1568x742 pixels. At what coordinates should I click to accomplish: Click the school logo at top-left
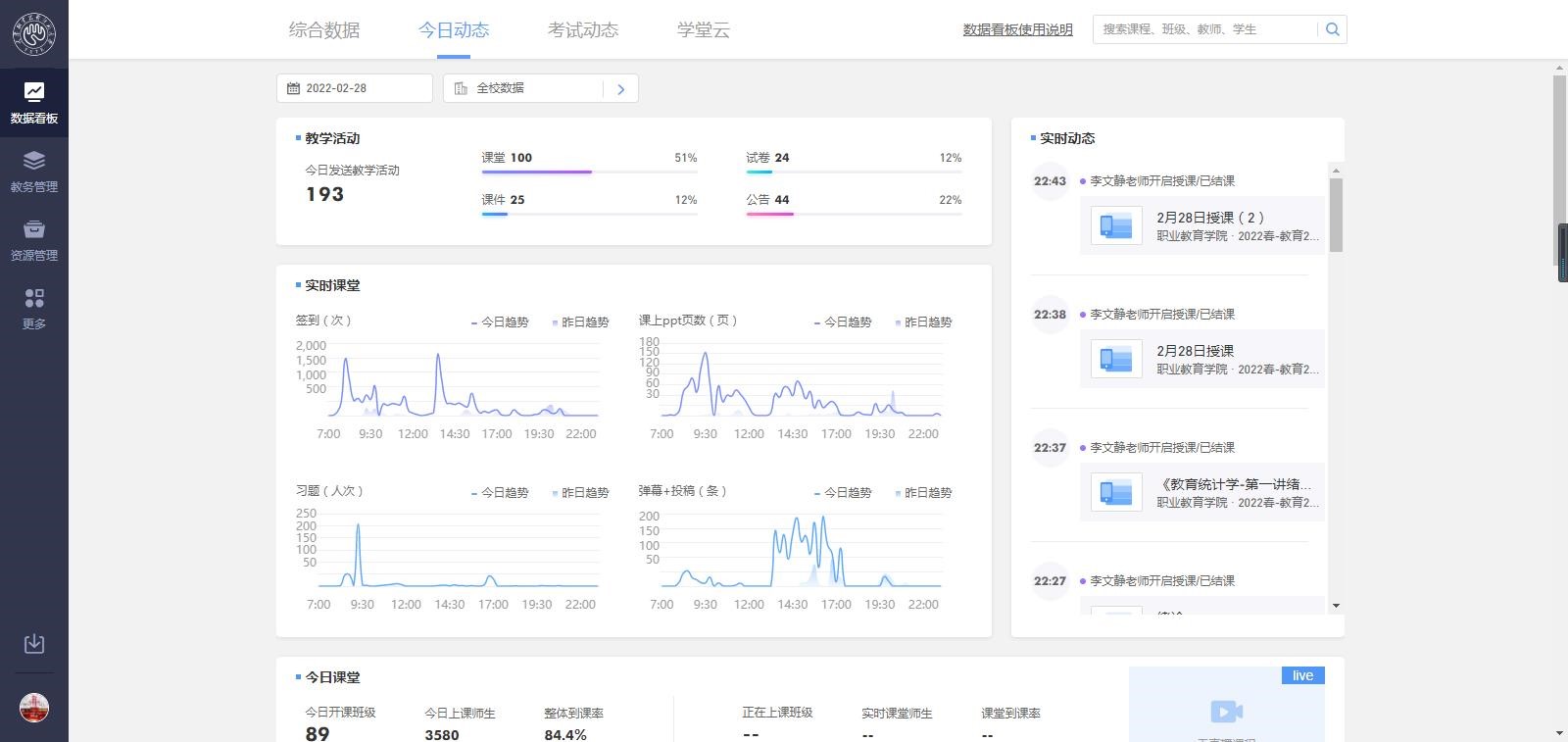[x=34, y=34]
